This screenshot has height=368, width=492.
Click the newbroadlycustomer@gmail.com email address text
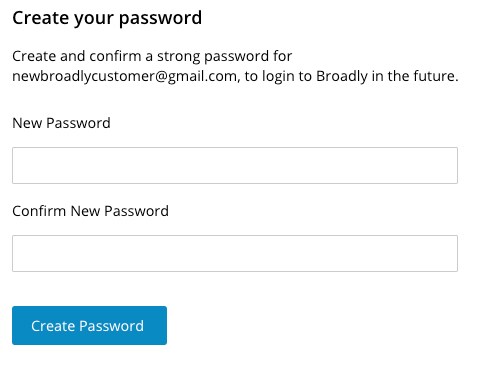click(125, 76)
